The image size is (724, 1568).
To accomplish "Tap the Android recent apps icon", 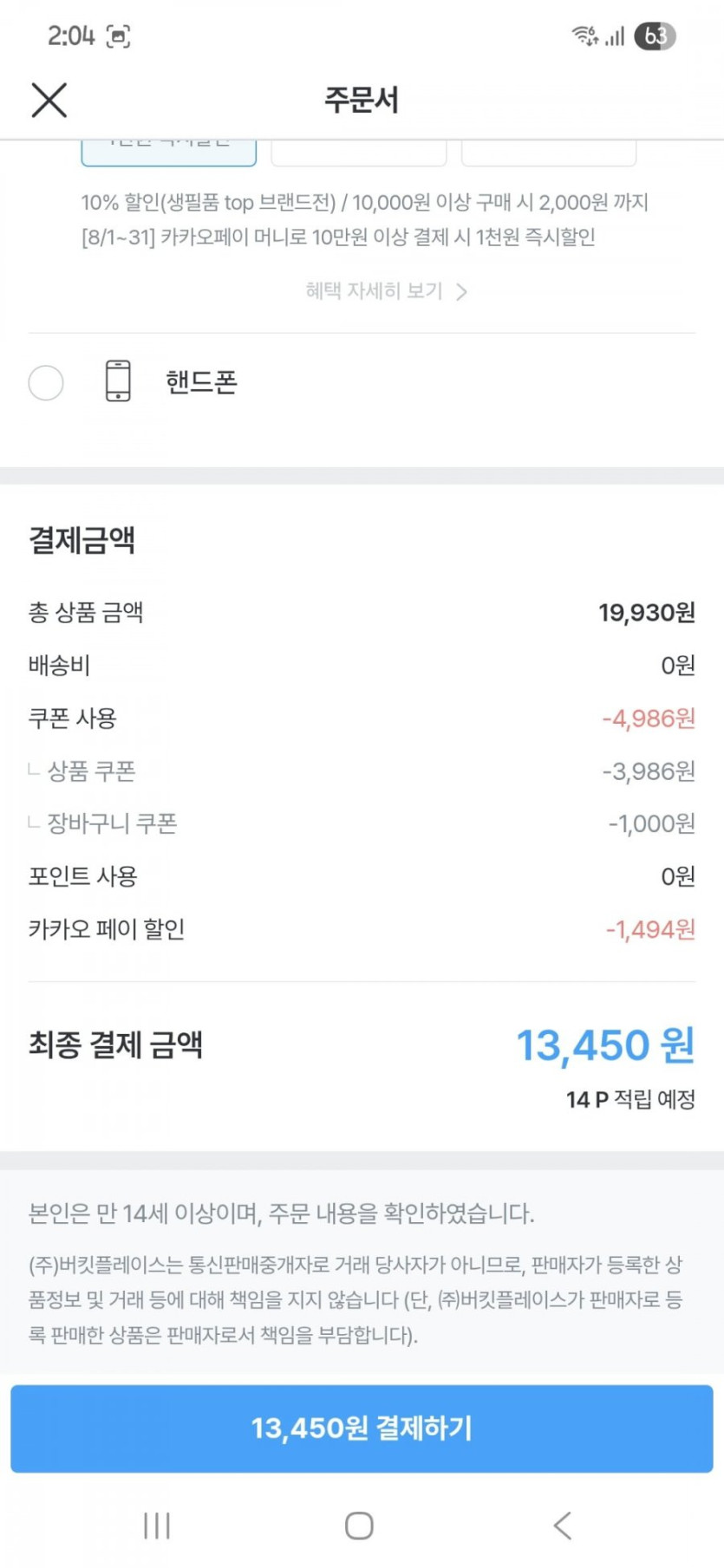I will tap(157, 1526).
